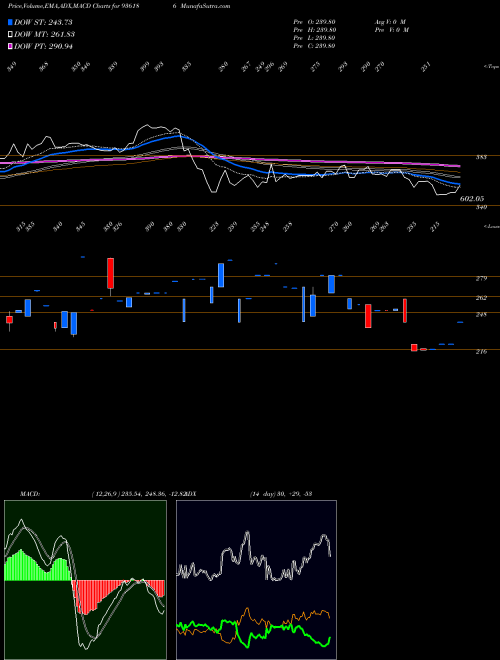The width and height of the screenshot is (500, 660).
Task: Click the white ADX line peak
Action: 247,534
